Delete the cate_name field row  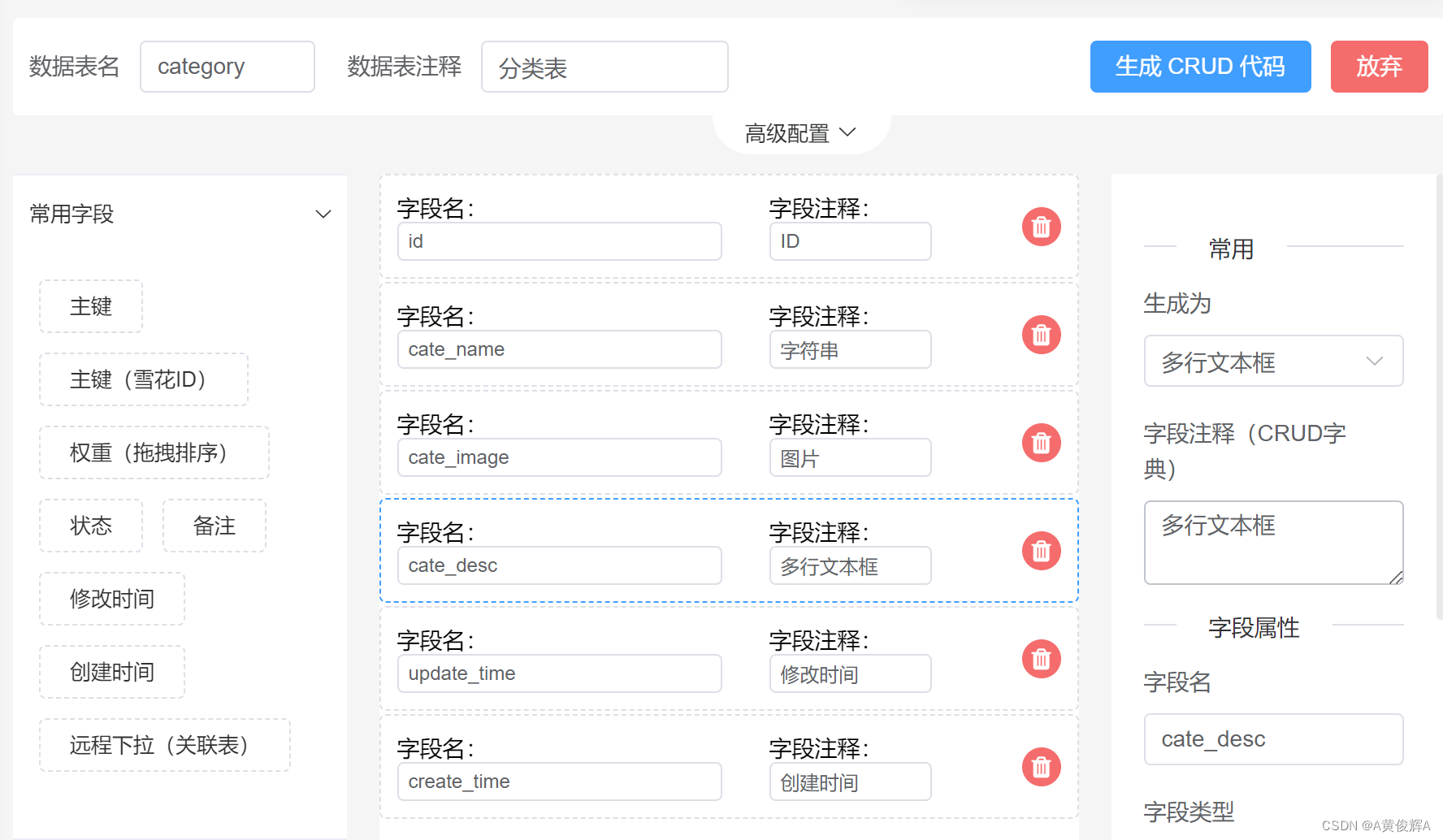coord(1041,336)
